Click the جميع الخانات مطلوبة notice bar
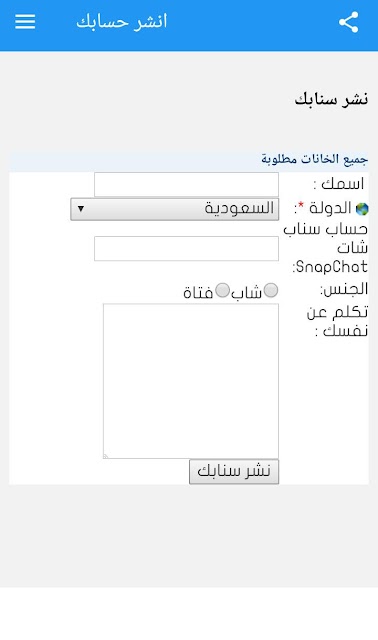378x640 pixels. [189, 160]
